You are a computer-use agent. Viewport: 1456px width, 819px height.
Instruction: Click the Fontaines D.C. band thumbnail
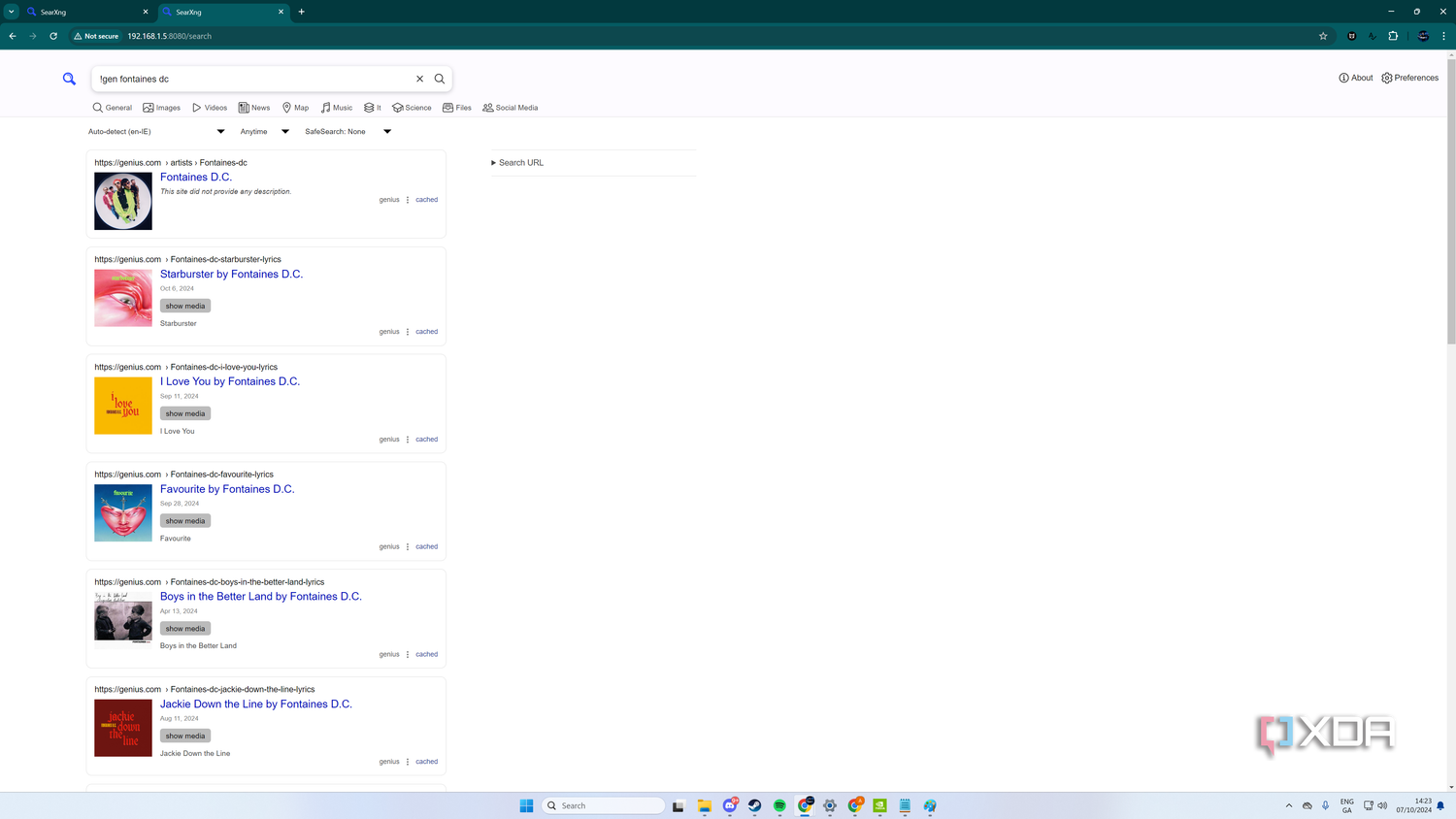click(123, 201)
